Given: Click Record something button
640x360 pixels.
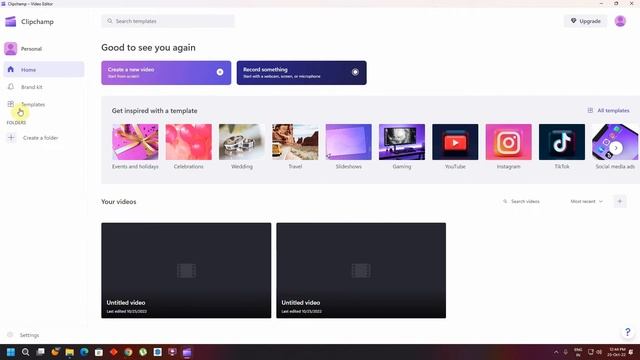Looking at the screenshot, I should pos(302,73).
